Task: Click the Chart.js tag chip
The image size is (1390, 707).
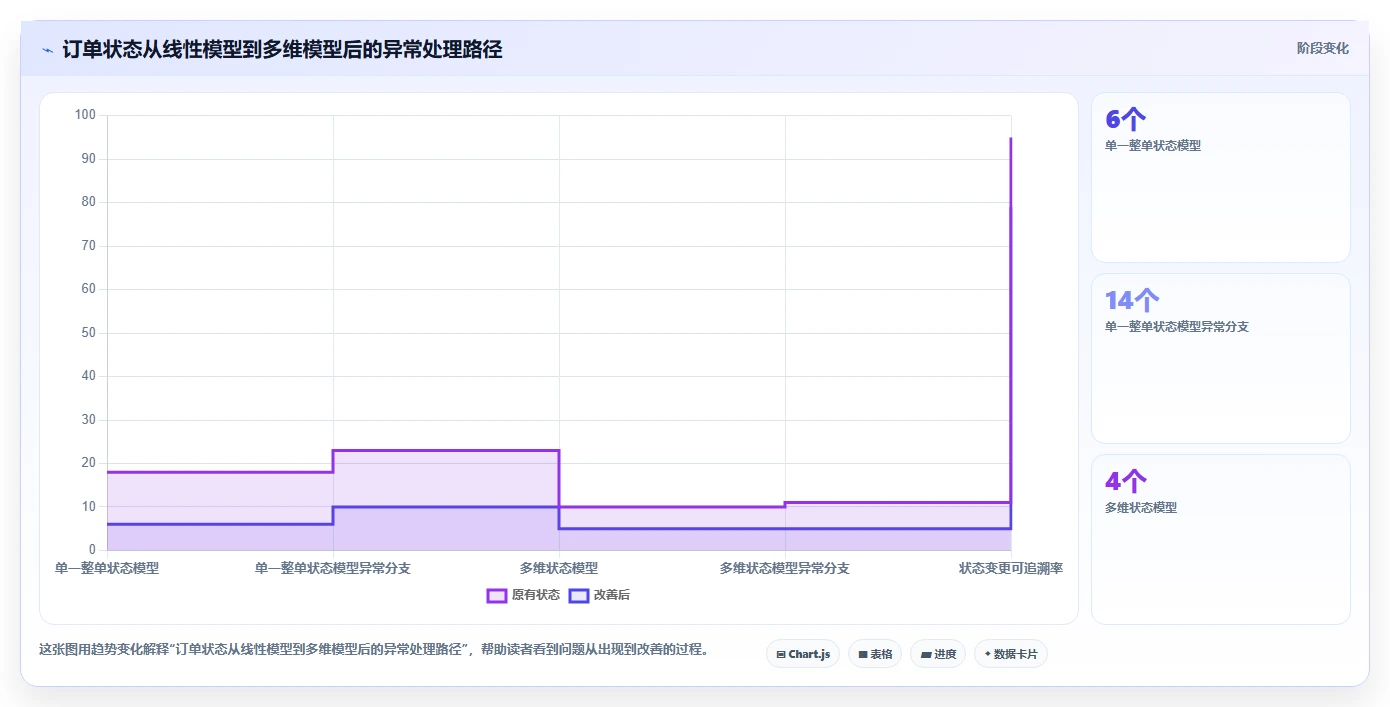Action: 803,654
